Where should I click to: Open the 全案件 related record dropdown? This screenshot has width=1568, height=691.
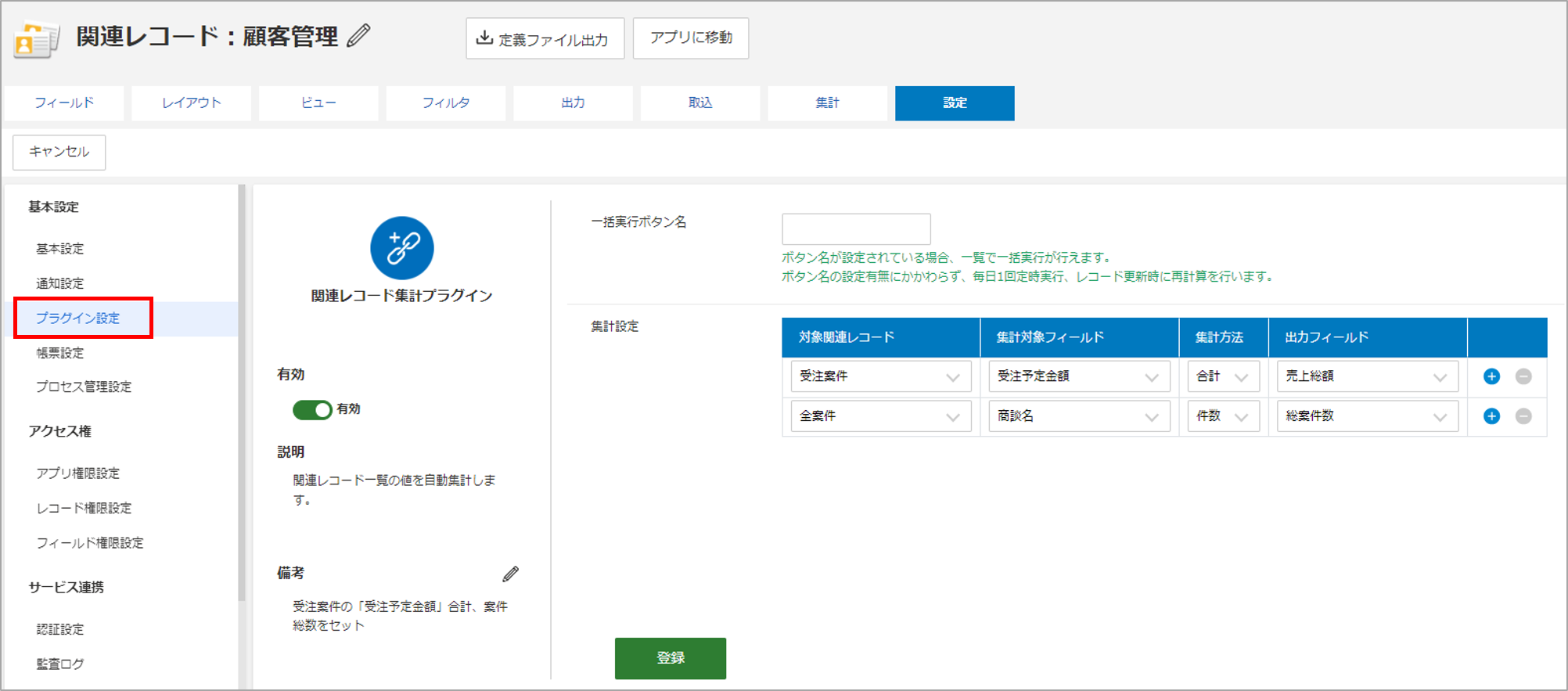[x=881, y=416]
